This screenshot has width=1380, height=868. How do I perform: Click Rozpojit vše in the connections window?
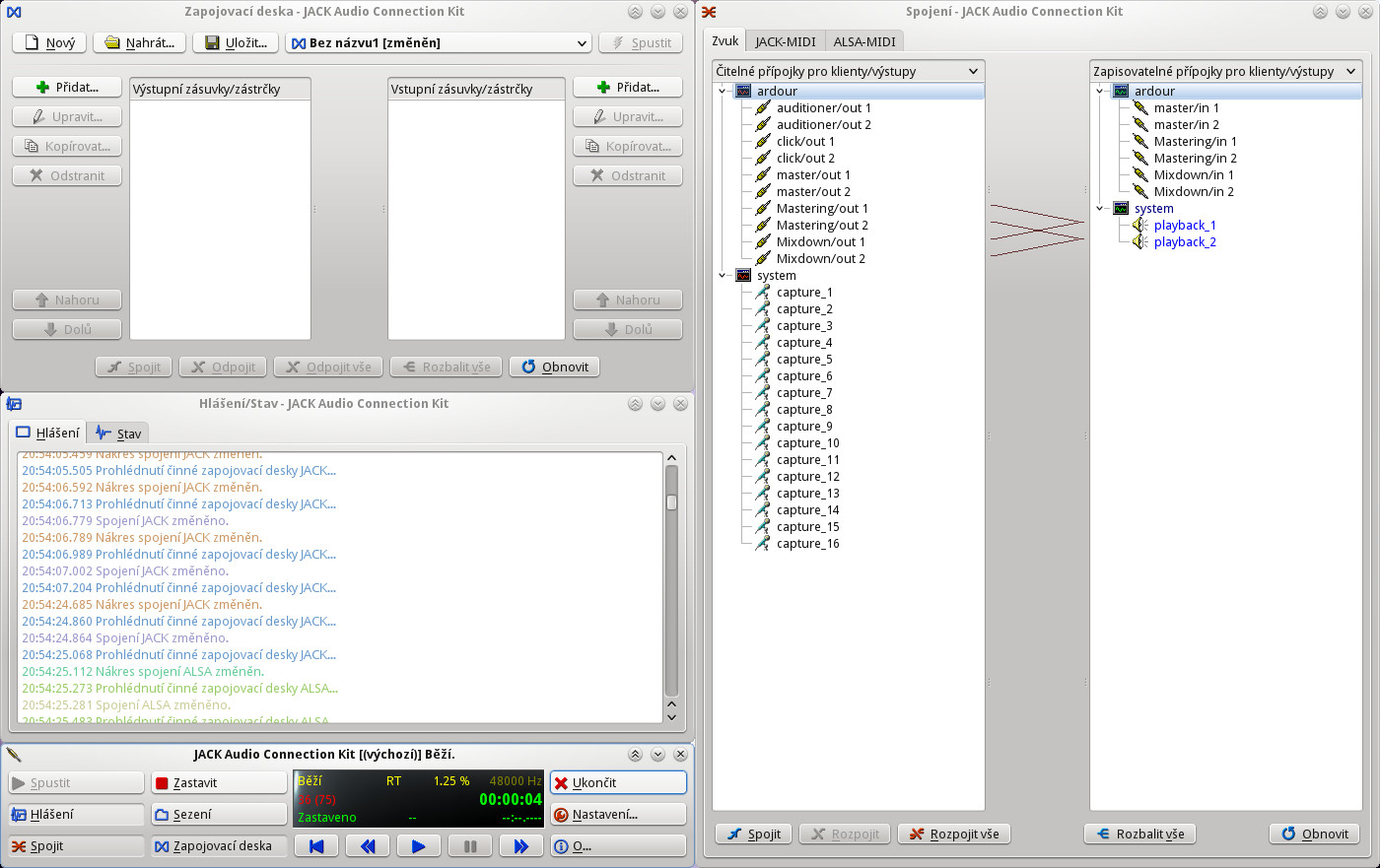coord(953,835)
